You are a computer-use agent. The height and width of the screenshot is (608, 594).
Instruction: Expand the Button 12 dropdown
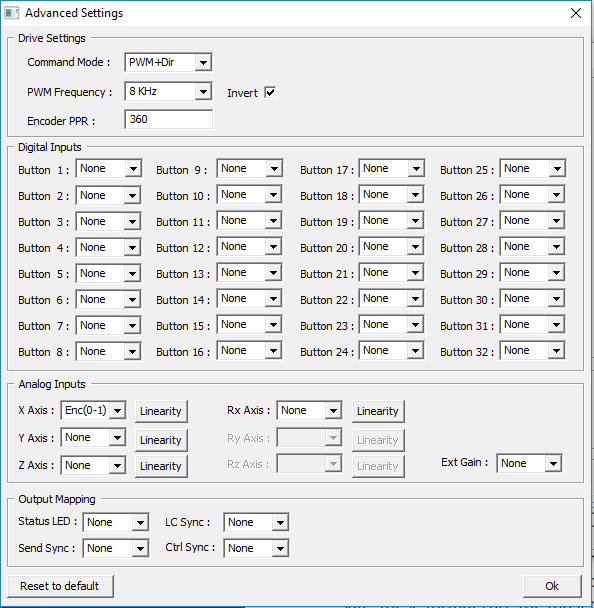tap(249, 247)
